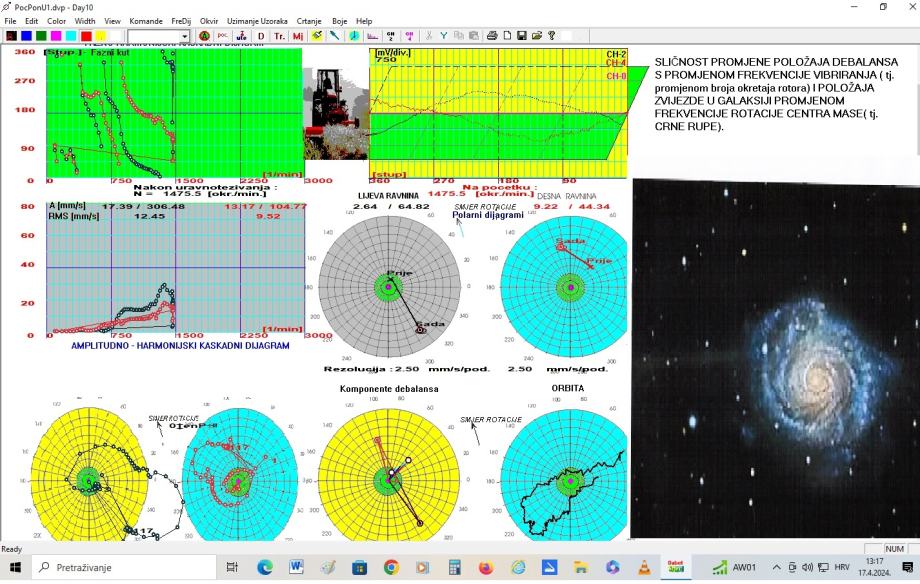Pick the cyan color swatch

point(71,36)
